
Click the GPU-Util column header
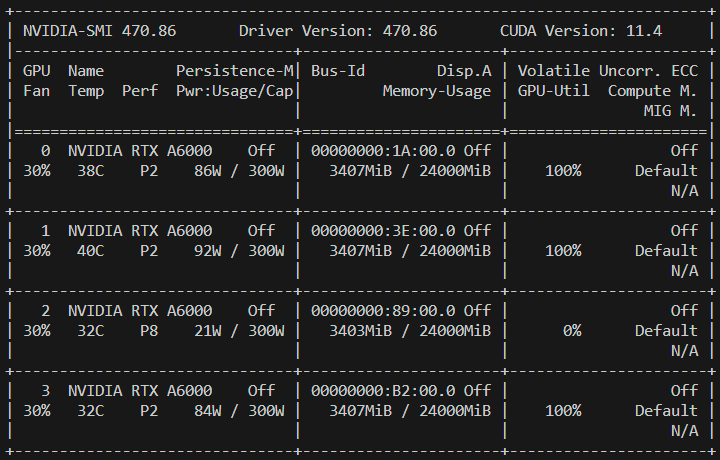click(553, 91)
